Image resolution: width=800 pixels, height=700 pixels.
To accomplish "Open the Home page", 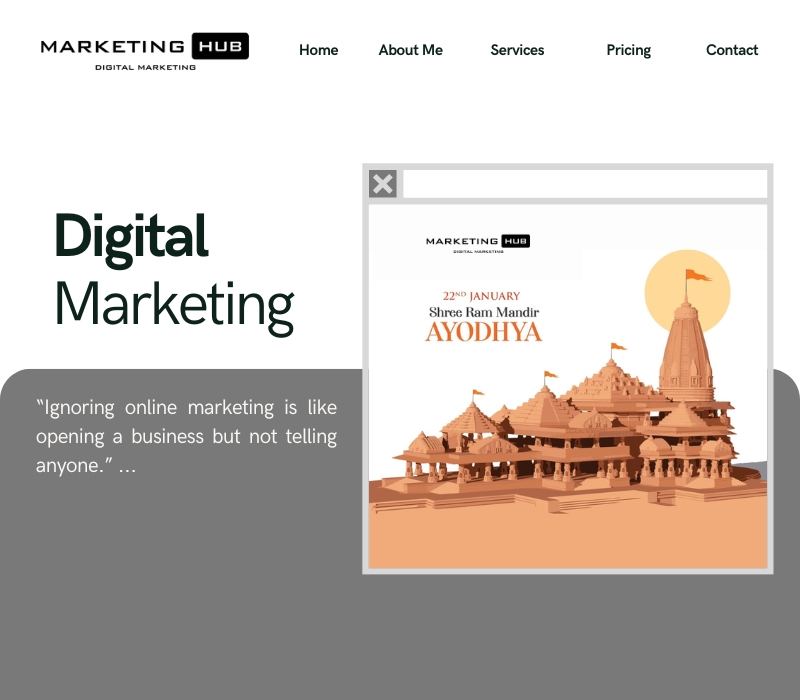I will 318,50.
